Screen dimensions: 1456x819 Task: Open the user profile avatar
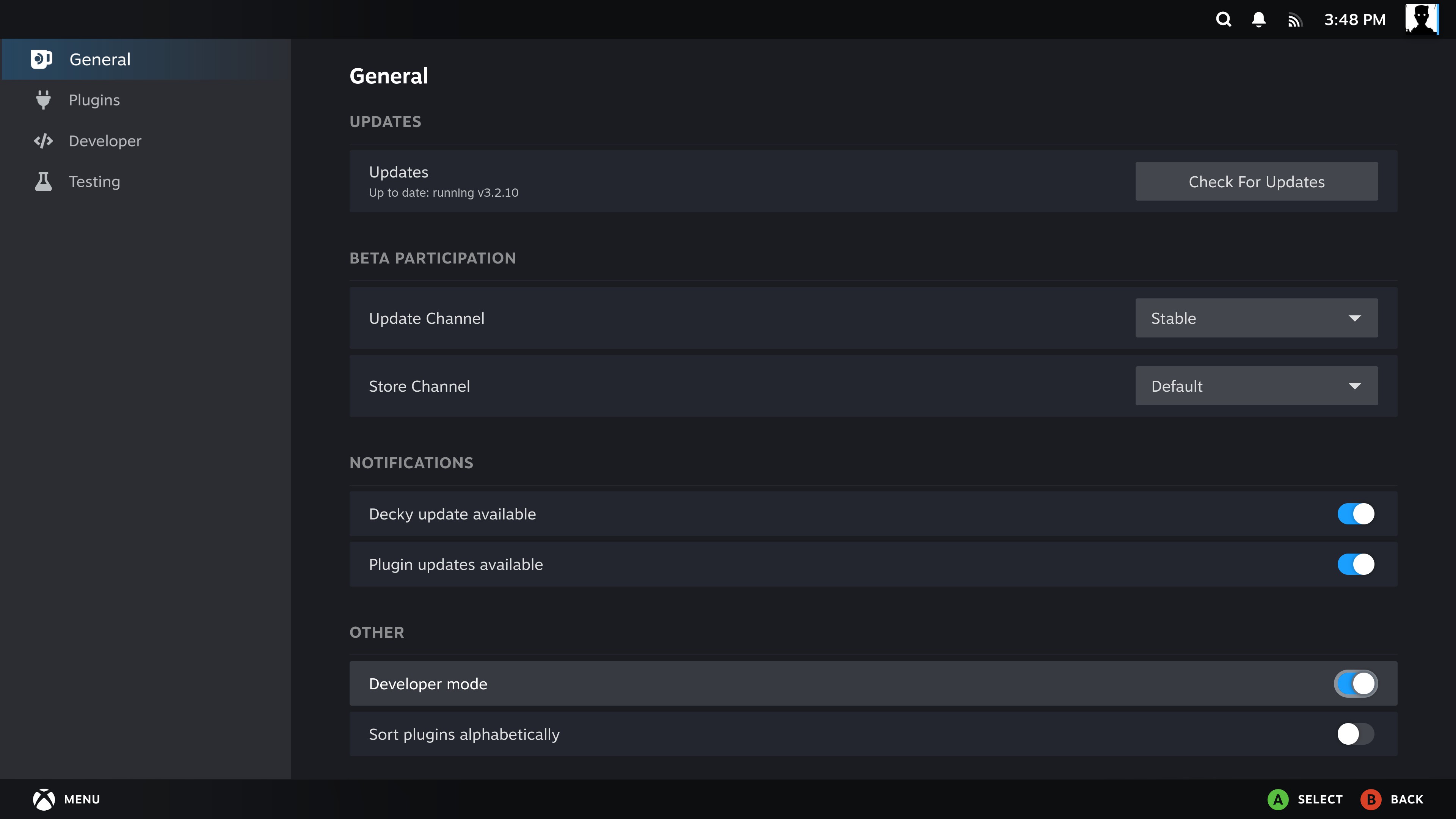[x=1422, y=19]
